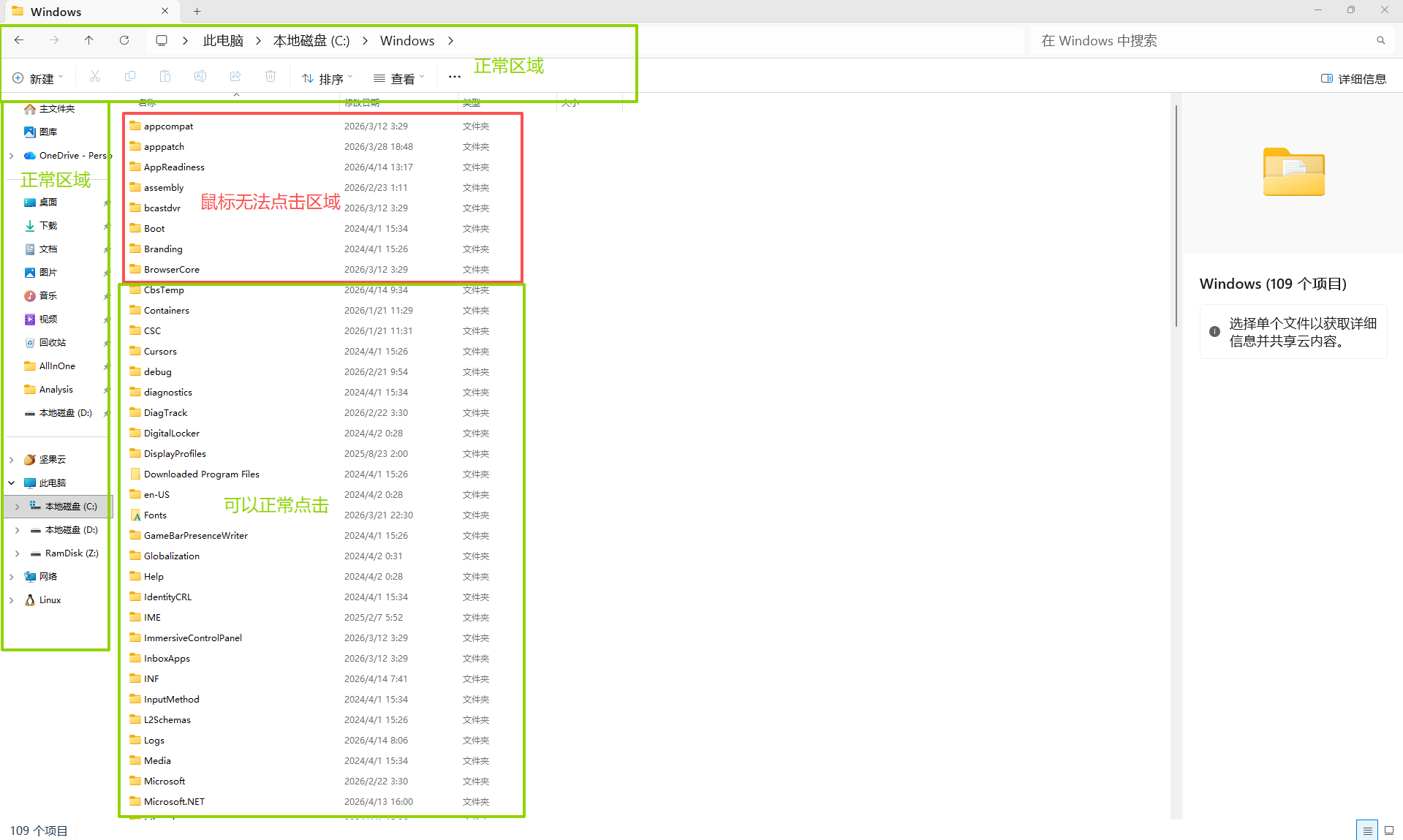
Task: Click the PC monitor icon in address bar
Action: point(162,40)
